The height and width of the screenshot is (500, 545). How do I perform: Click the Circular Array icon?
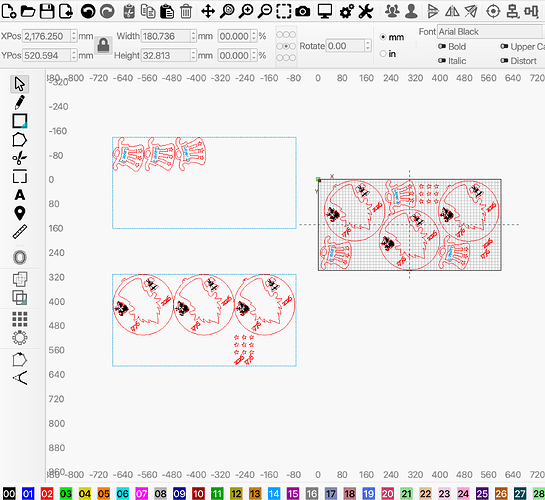click(x=20, y=337)
